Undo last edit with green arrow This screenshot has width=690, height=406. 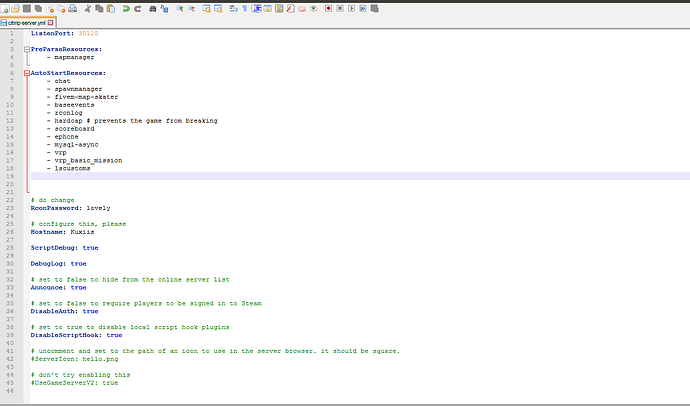point(126,8)
